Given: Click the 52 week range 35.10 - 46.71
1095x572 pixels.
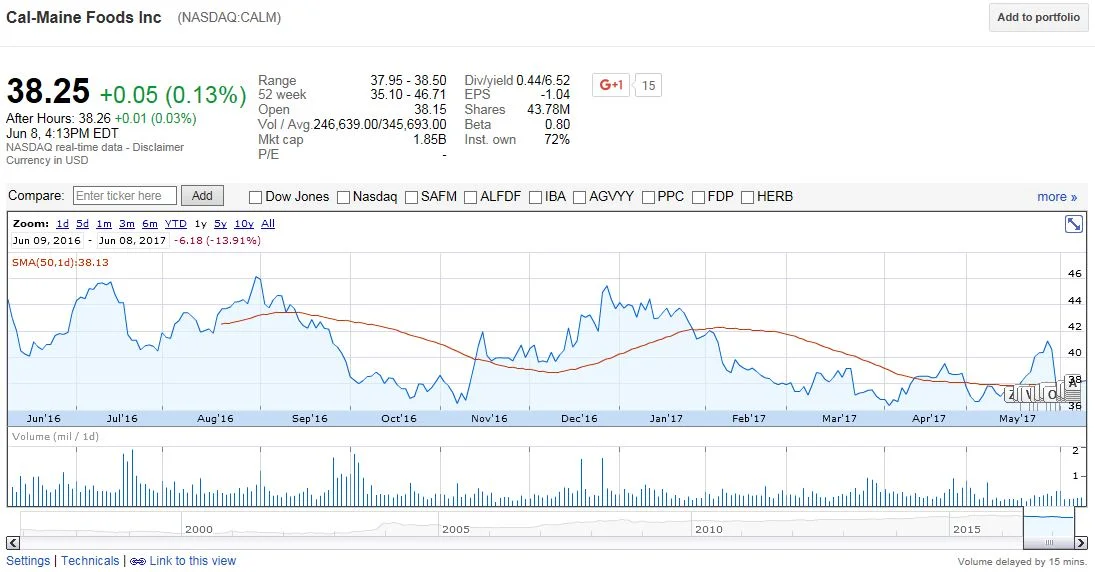Looking at the screenshot, I should click(408, 95).
